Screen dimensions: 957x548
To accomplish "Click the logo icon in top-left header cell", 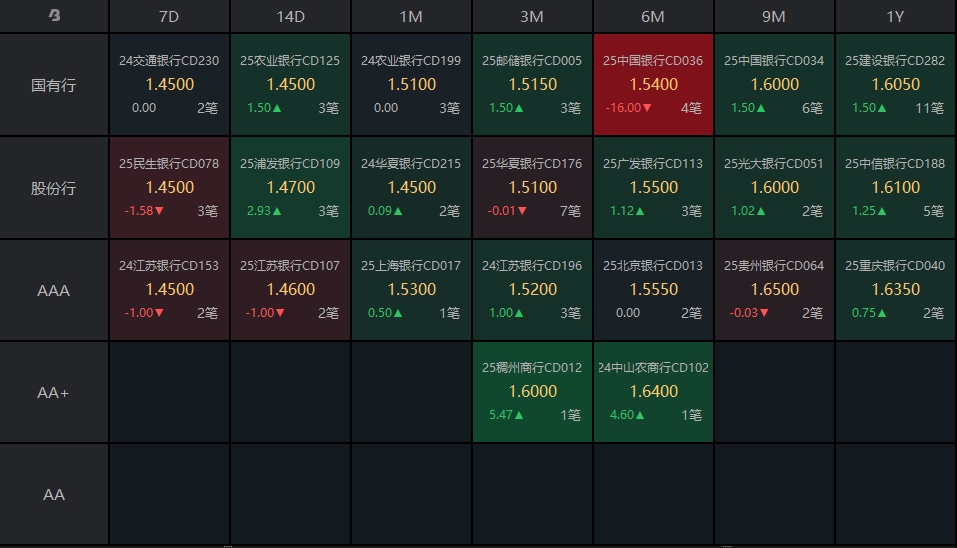I will click(x=54, y=15).
